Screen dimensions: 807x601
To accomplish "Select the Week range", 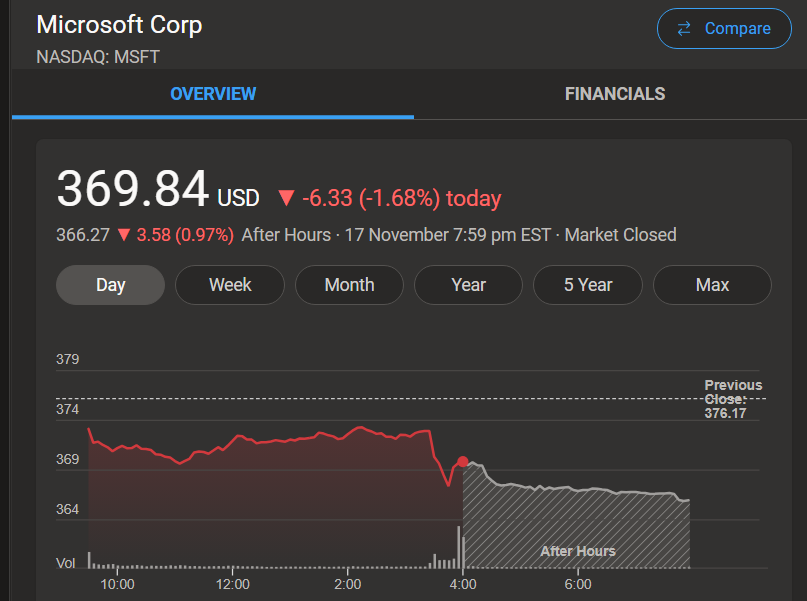I will (x=230, y=285).
